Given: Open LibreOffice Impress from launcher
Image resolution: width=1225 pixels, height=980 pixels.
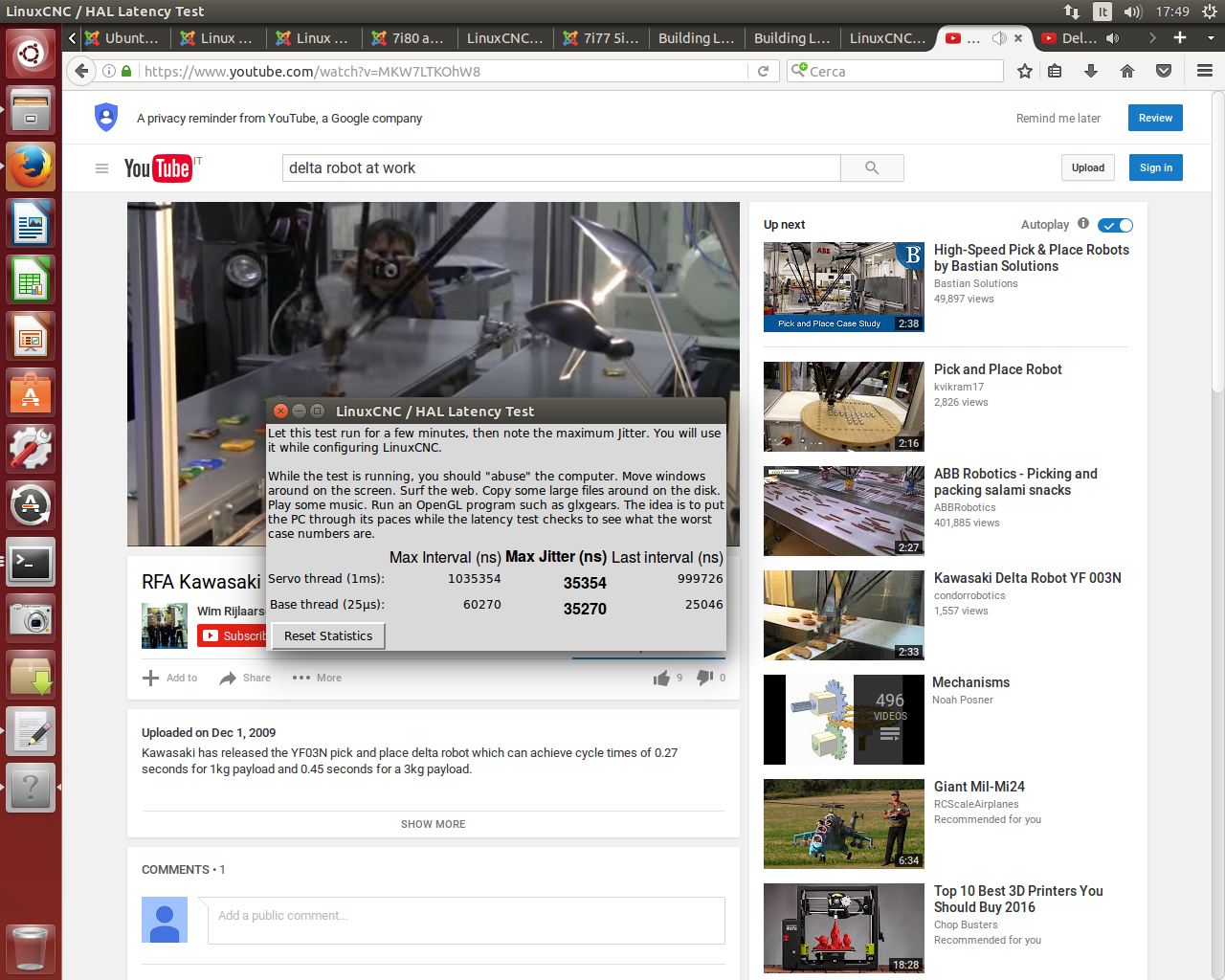Looking at the screenshot, I should (x=31, y=337).
